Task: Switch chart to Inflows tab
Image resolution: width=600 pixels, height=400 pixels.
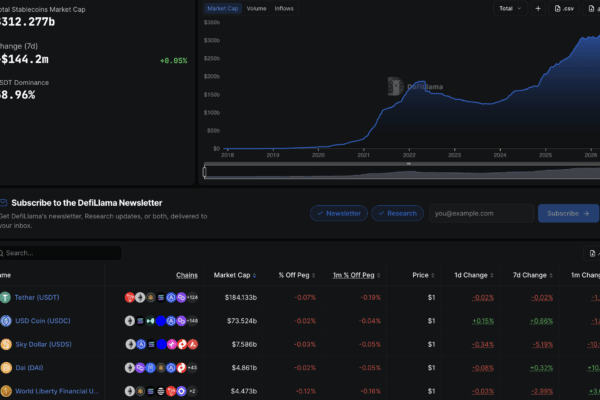Action: point(284,8)
